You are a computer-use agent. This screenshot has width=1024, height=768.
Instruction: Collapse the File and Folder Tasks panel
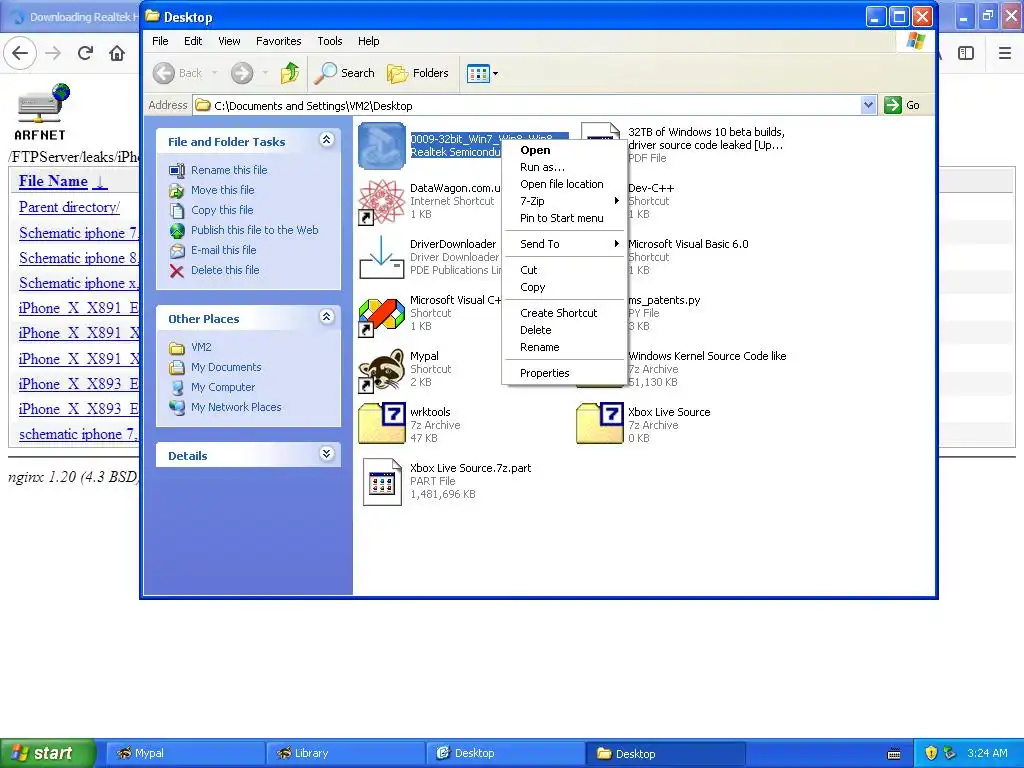click(x=327, y=140)
